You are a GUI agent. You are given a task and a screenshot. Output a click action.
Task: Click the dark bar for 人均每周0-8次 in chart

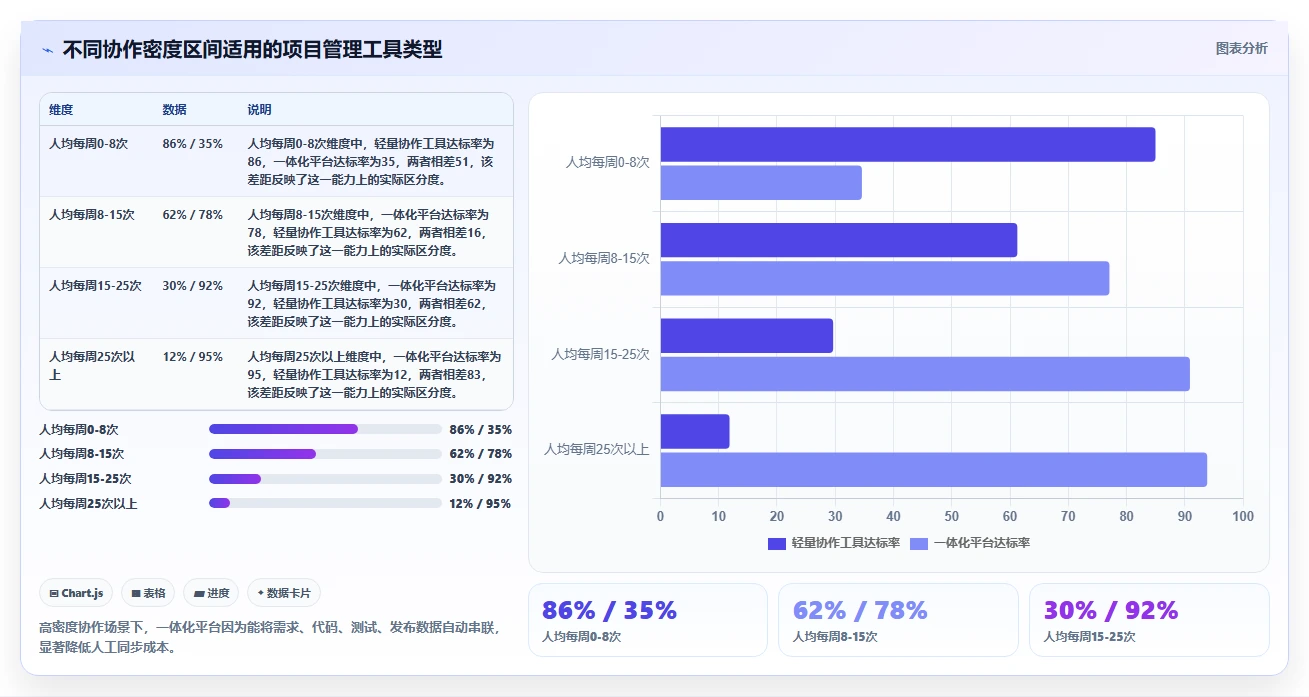[x=908, y=144]
